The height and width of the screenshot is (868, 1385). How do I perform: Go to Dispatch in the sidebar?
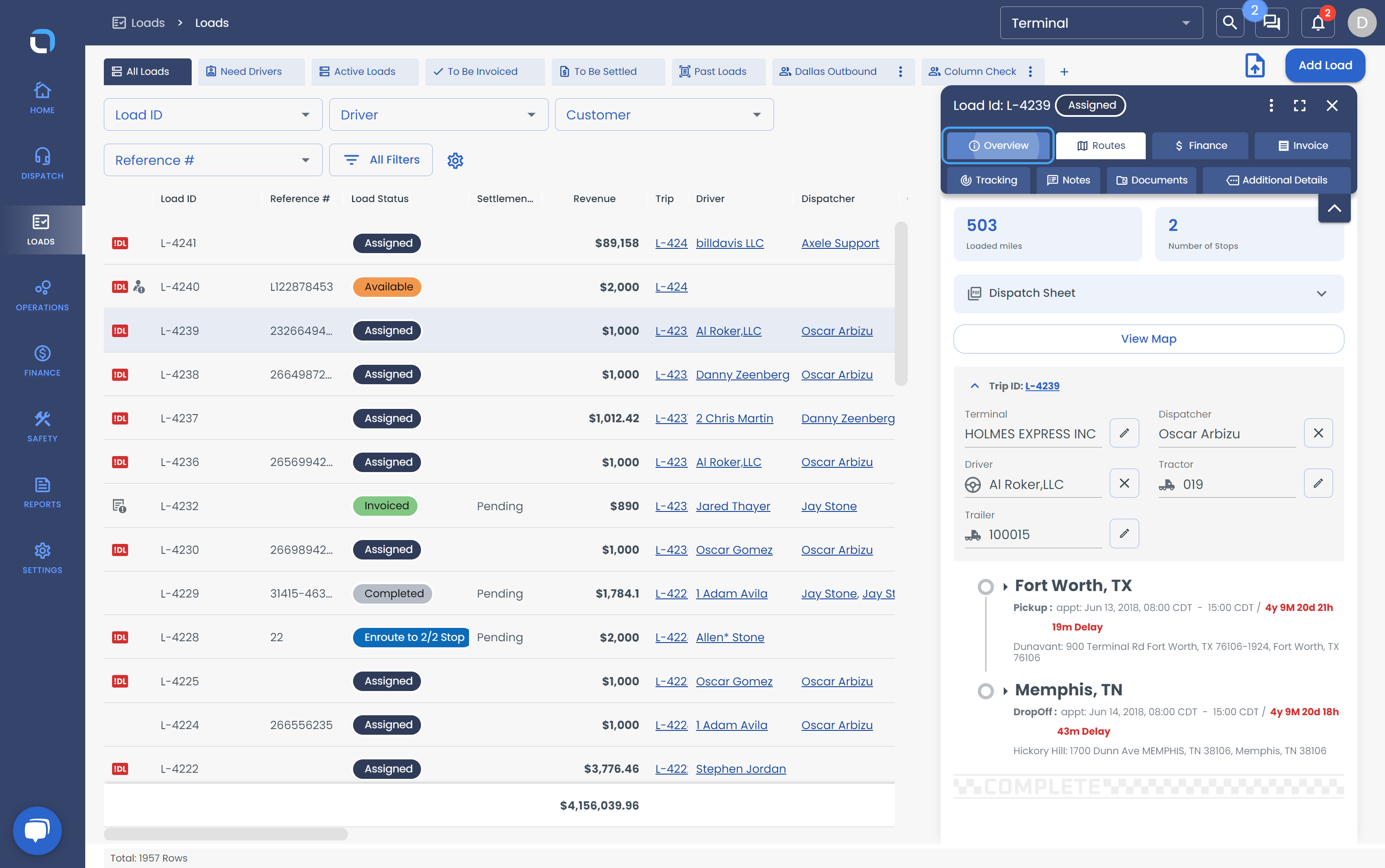coord(42,164)
